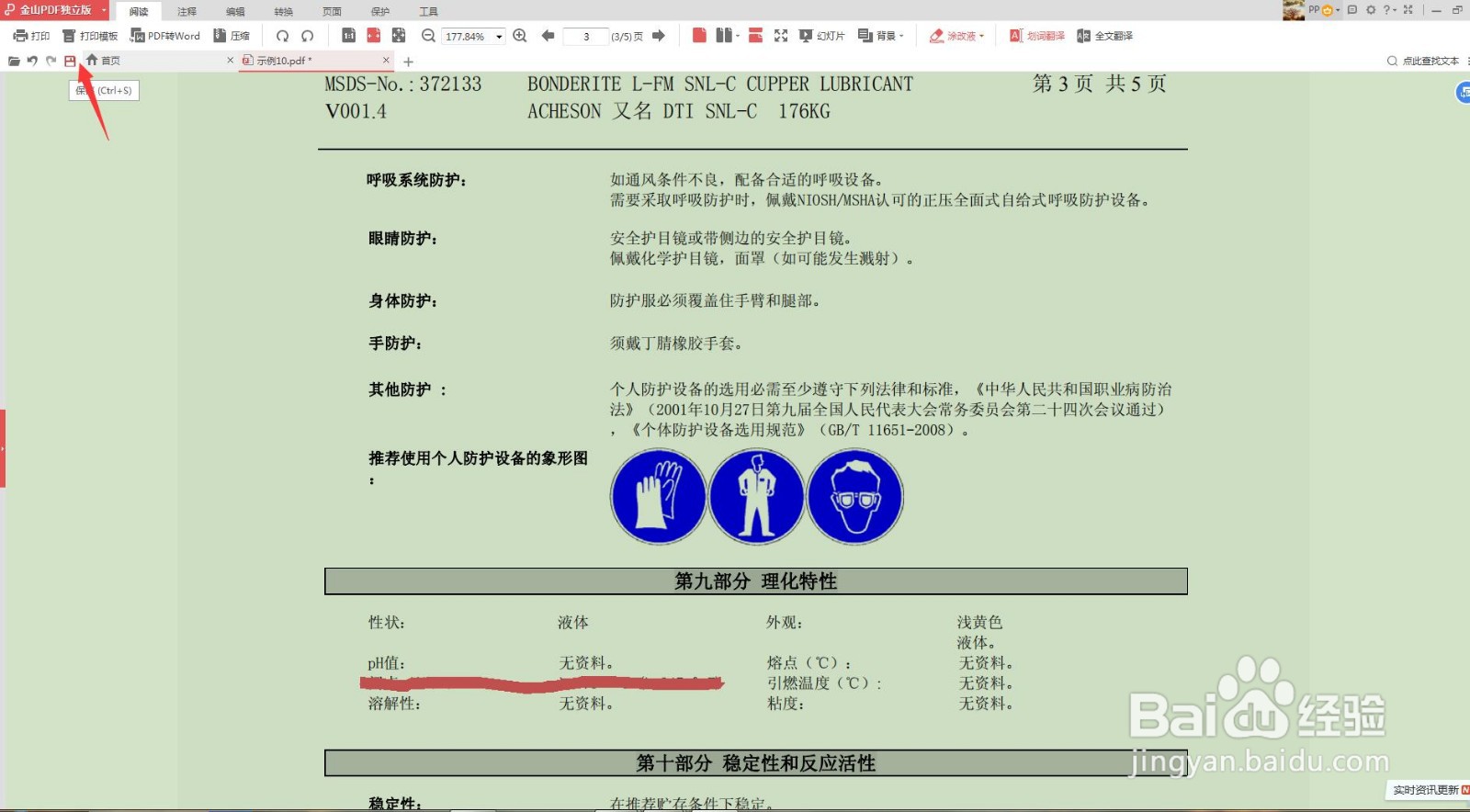Click the redo arrow
The height and width of the screenshot is (812, 1470).
51,61
